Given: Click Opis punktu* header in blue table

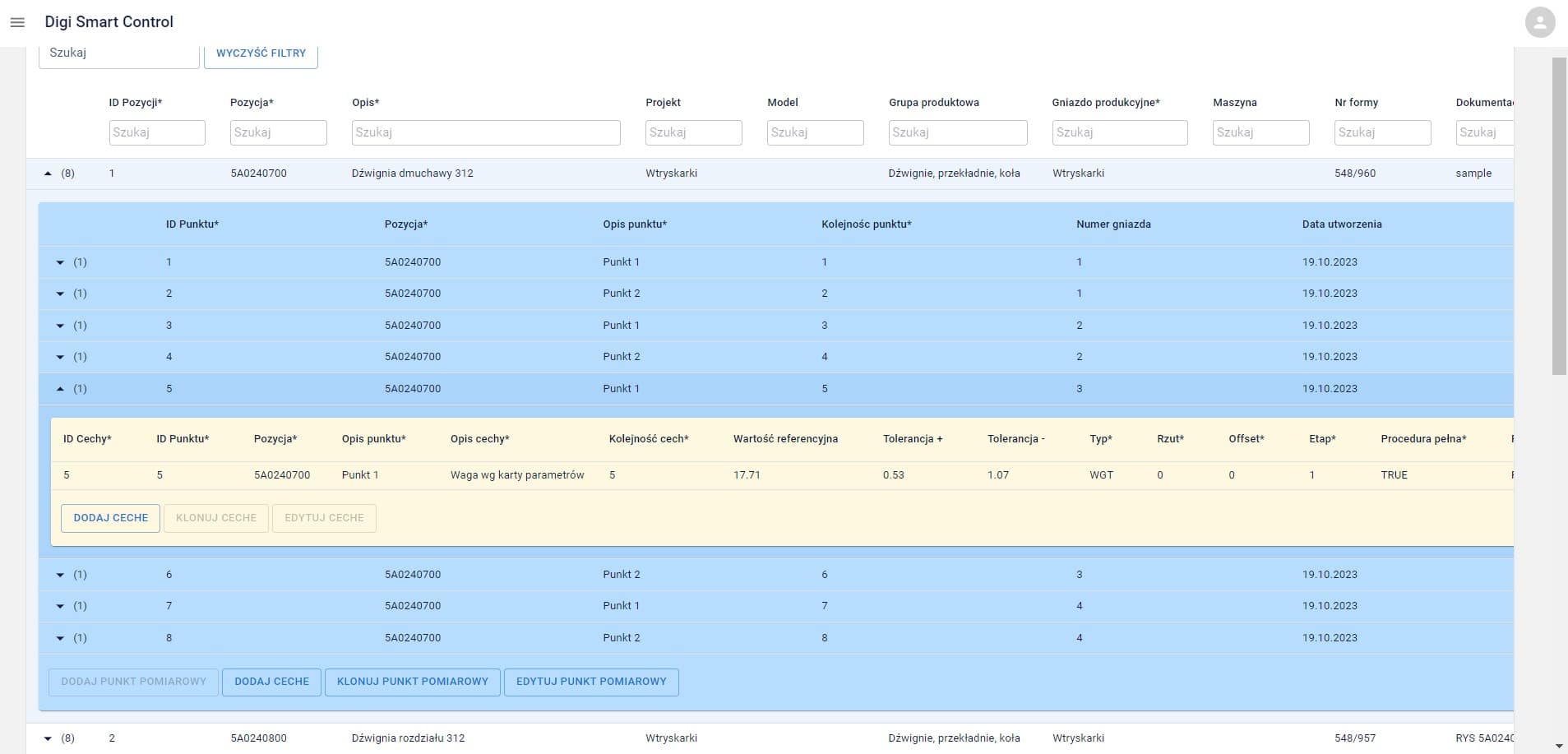Looking at the screenshot, I should coord(635,224).
